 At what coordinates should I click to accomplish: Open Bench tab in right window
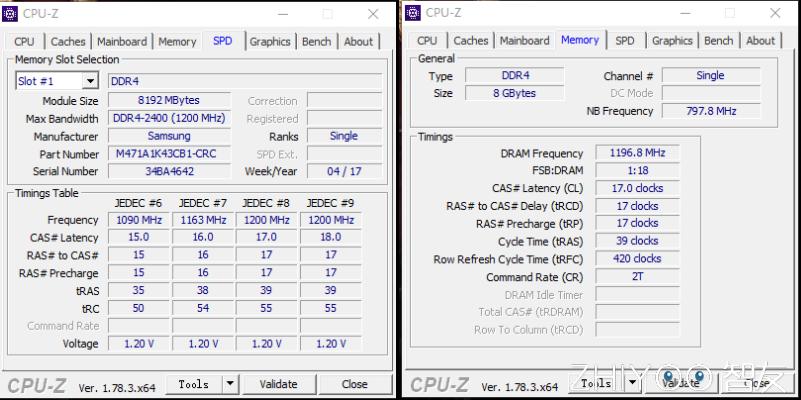[x=719, y=41]
